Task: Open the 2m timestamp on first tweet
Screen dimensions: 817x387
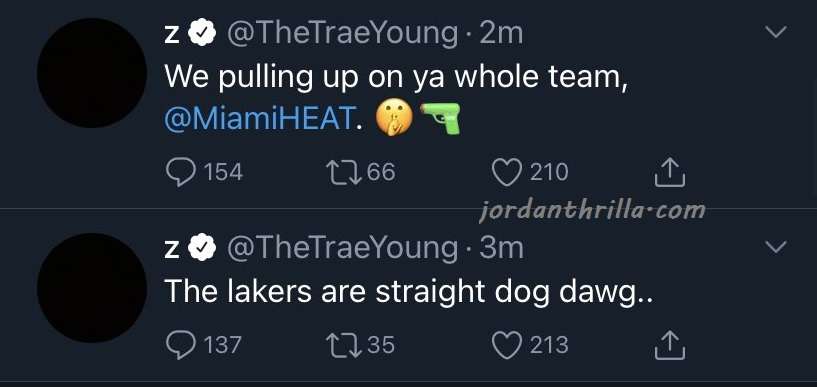Action: [501, 34]
